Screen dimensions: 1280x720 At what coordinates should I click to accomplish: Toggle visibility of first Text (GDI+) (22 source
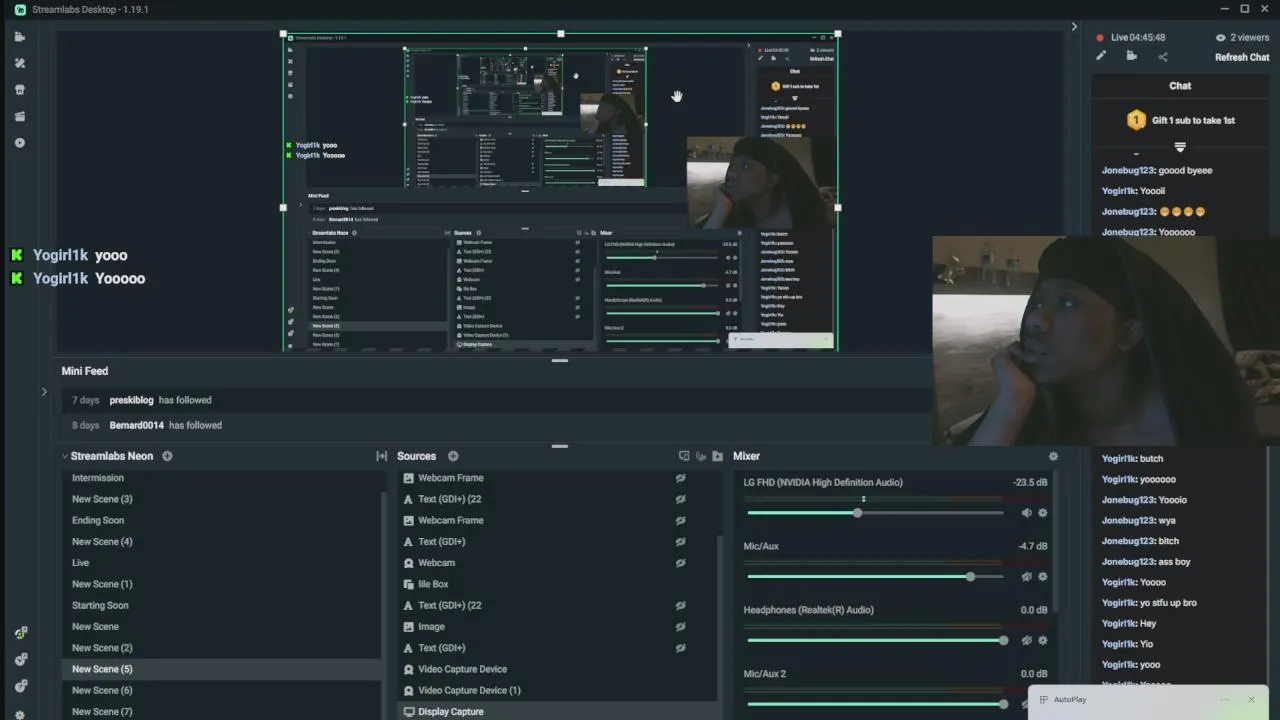tap(680, 499)
